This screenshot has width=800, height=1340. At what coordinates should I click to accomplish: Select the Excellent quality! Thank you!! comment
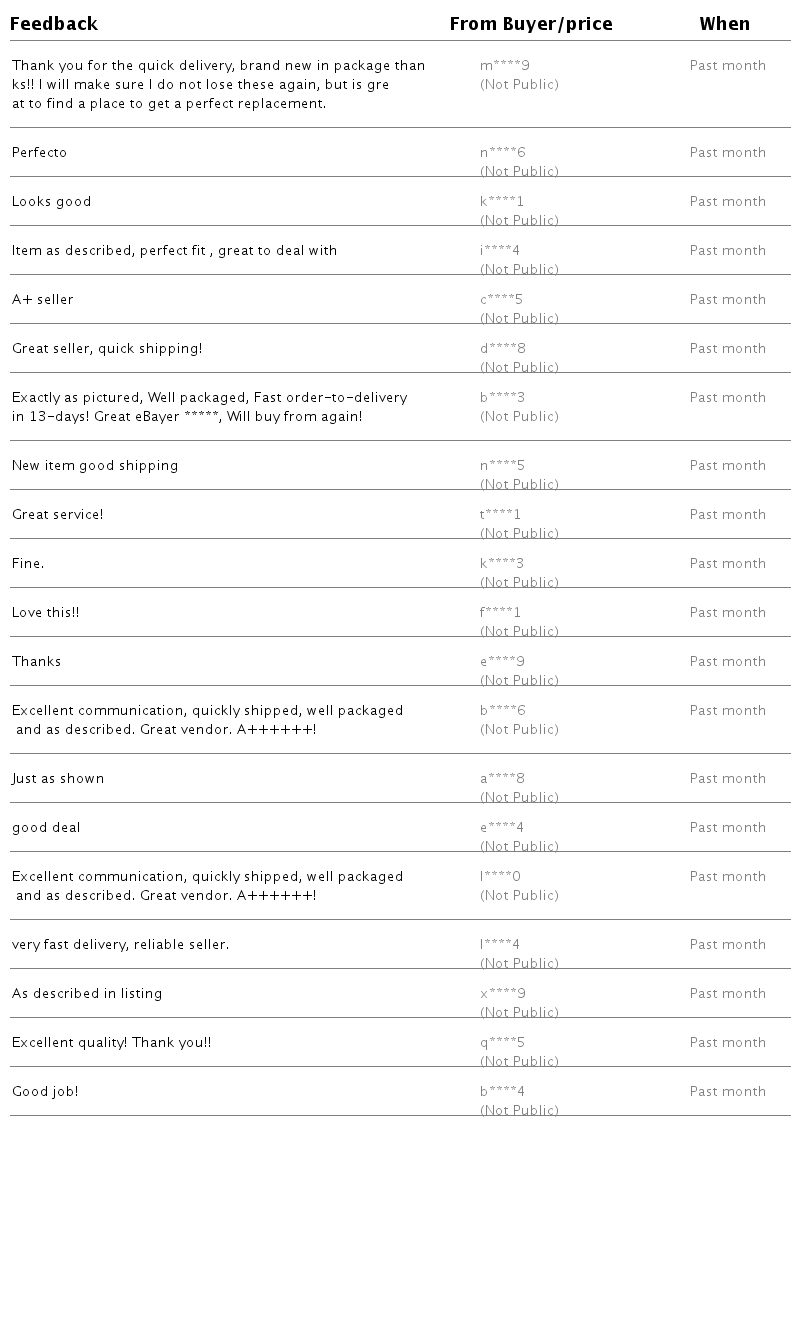[x=112, y=1043]
